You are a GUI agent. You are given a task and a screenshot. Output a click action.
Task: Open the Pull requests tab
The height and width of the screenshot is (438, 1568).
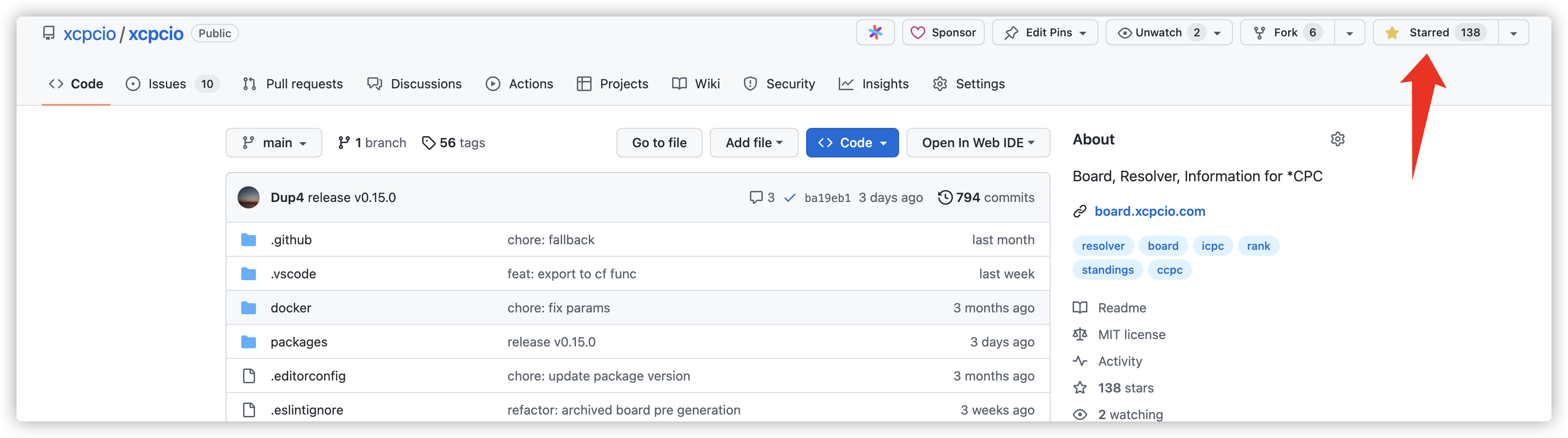click(293, 84)
